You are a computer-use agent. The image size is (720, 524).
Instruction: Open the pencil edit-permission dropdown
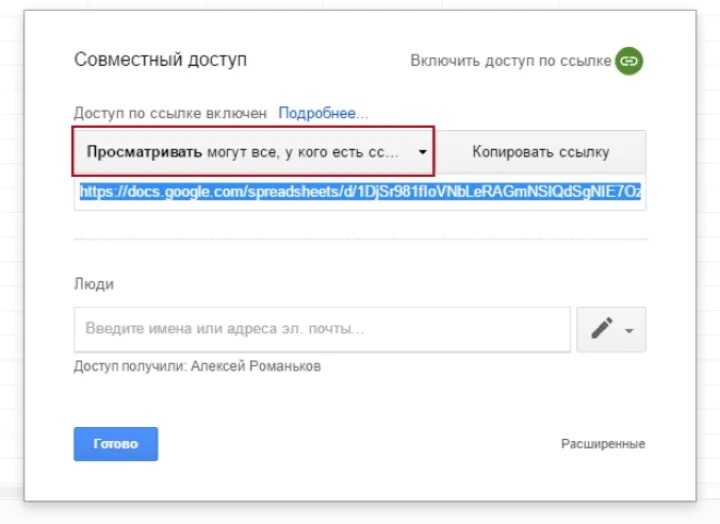(611, 329)
